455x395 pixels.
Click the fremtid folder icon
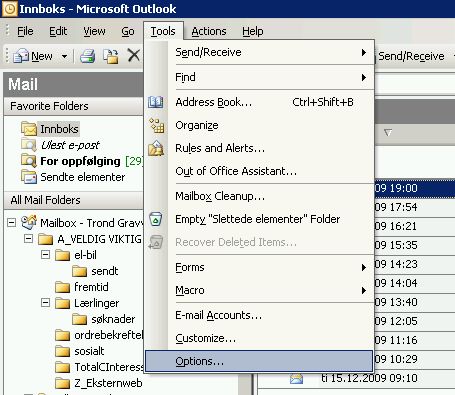point(62,287)
